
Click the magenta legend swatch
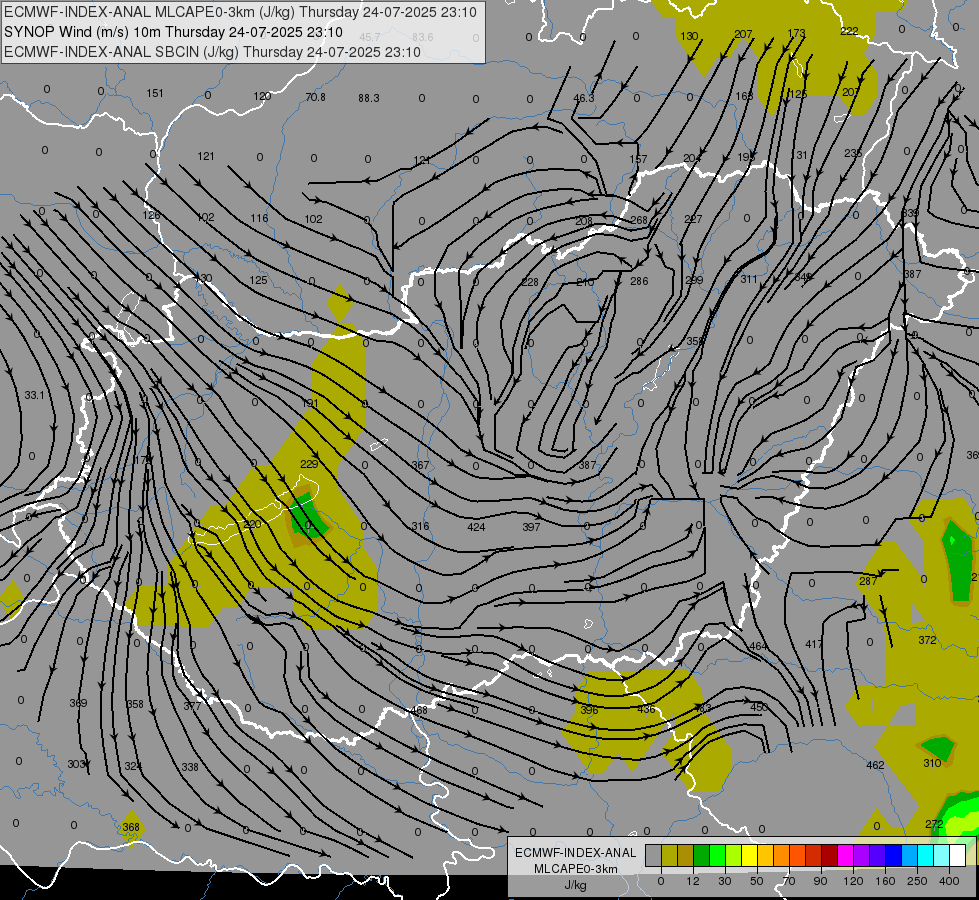tap(845, 856)
